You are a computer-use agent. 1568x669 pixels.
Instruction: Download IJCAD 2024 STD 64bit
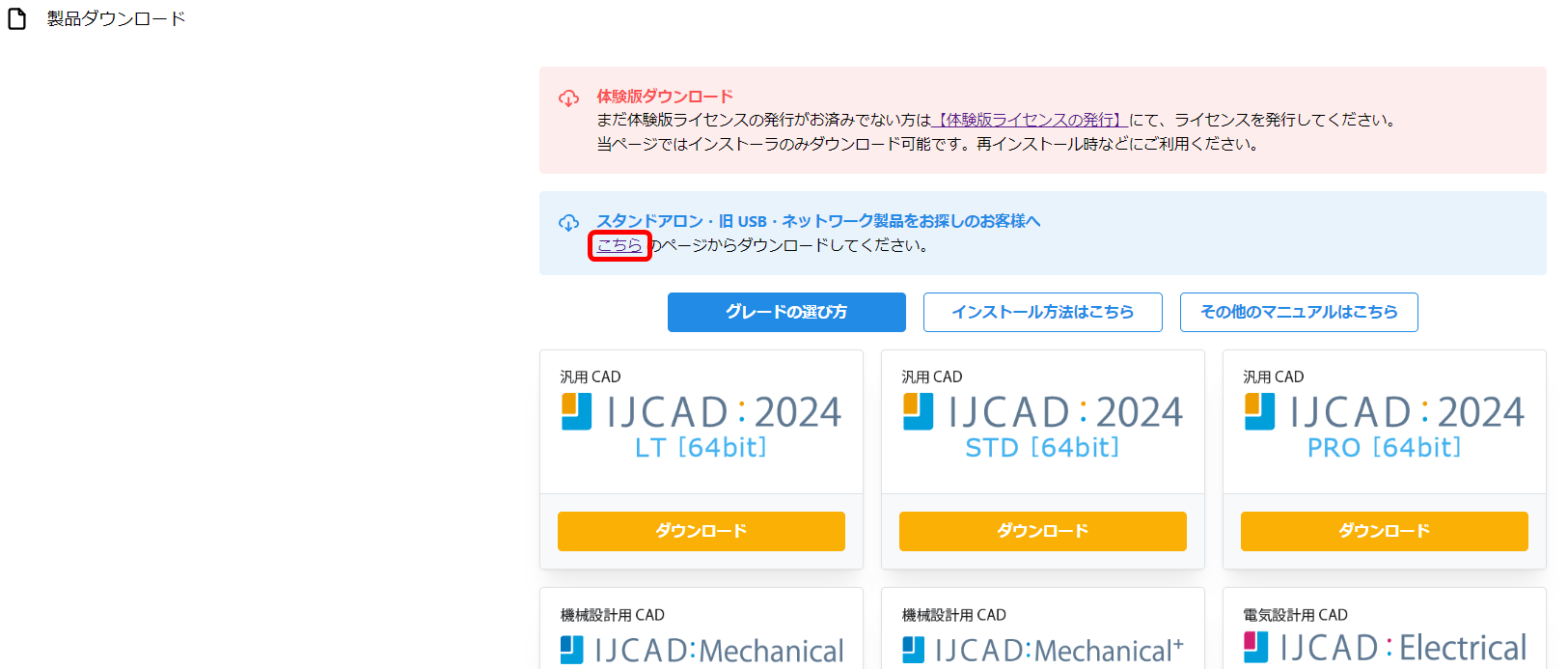[1043, 531]
